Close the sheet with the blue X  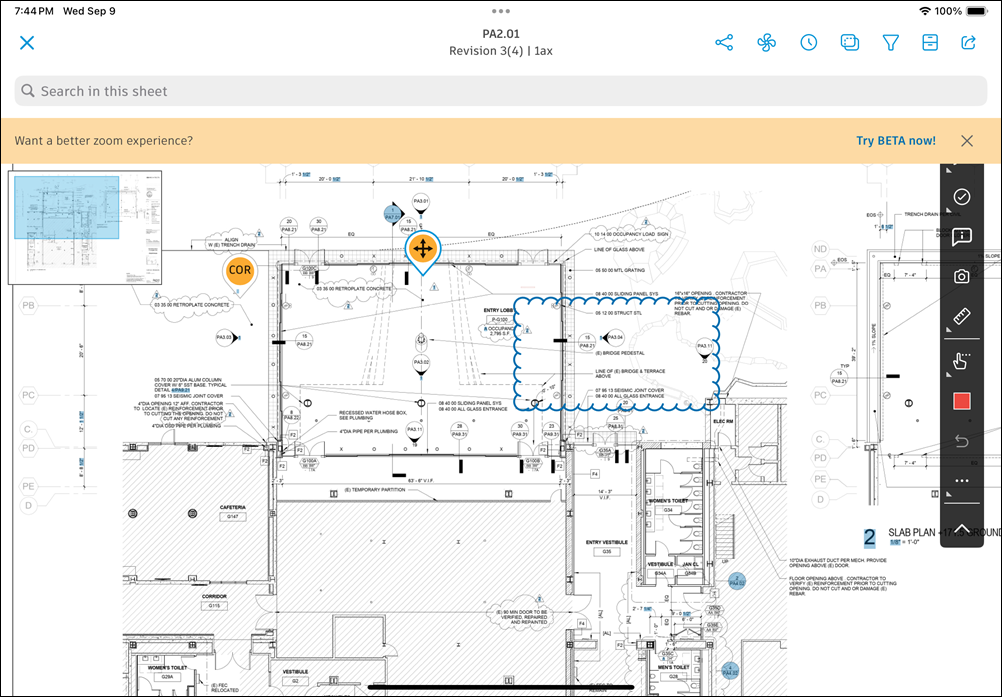[27, 43]
